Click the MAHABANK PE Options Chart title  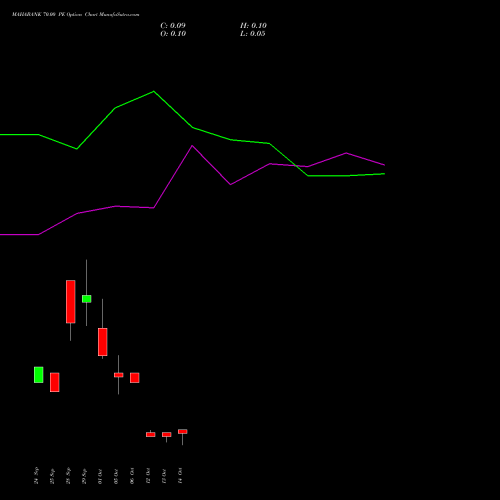[x=76, y=15]
